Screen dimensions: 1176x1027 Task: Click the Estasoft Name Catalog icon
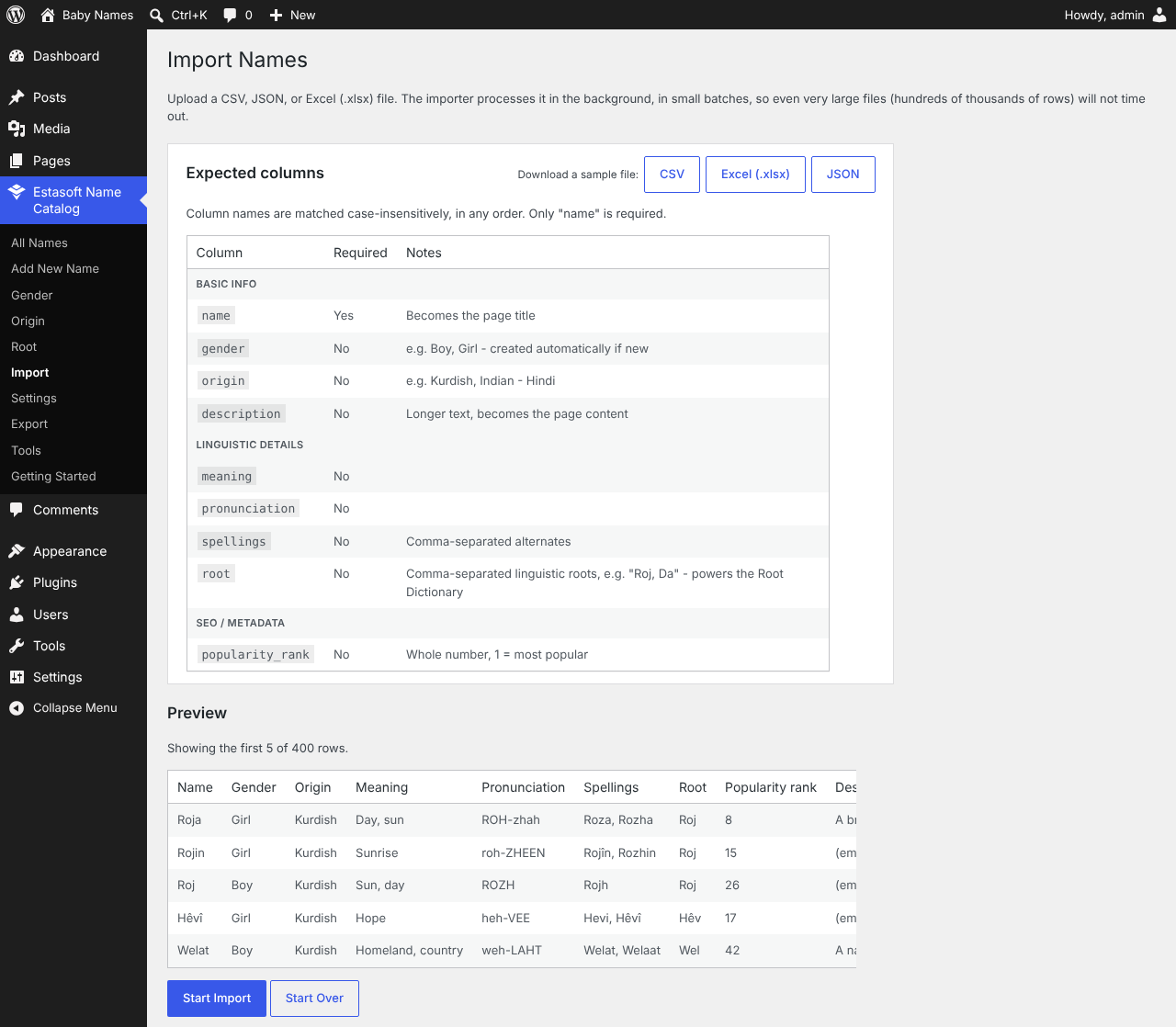tap(17, 192)
